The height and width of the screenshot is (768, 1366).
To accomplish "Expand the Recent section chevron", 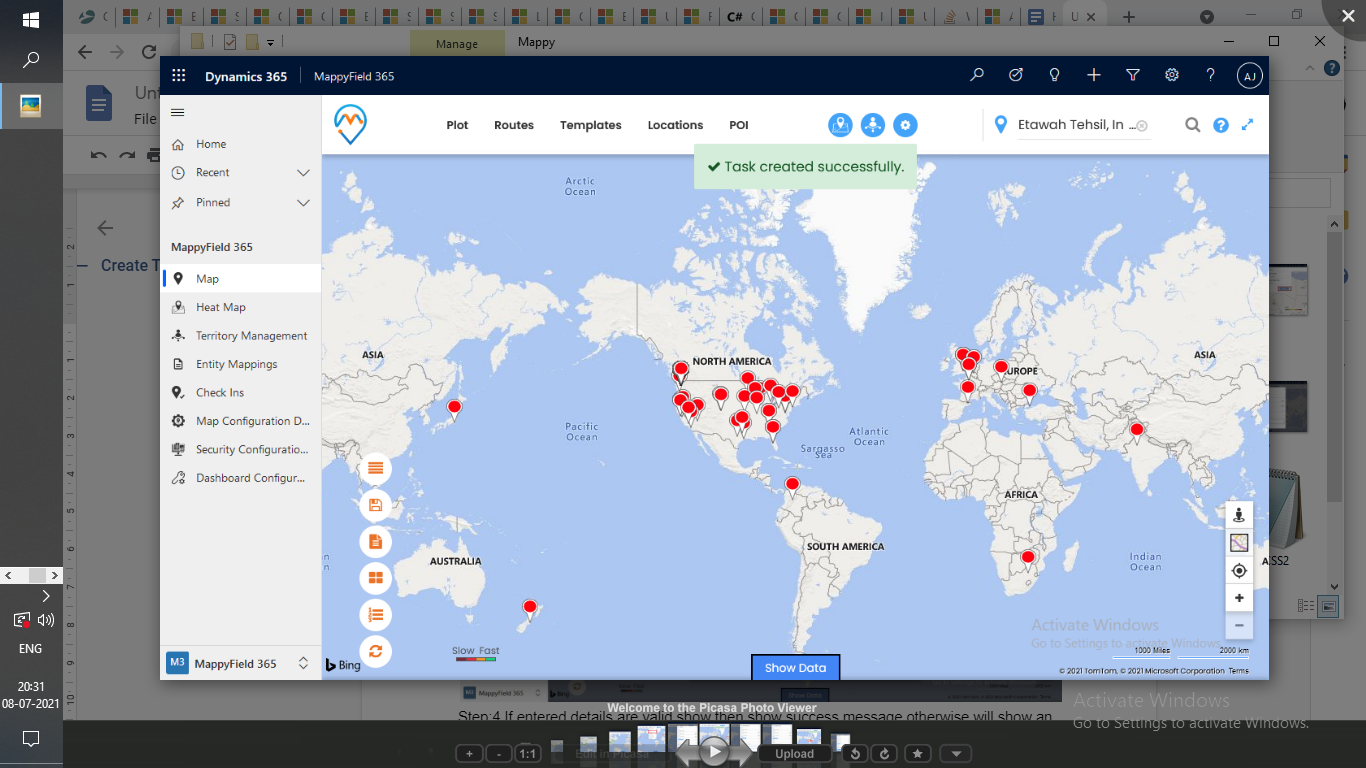I will (304, 173).
